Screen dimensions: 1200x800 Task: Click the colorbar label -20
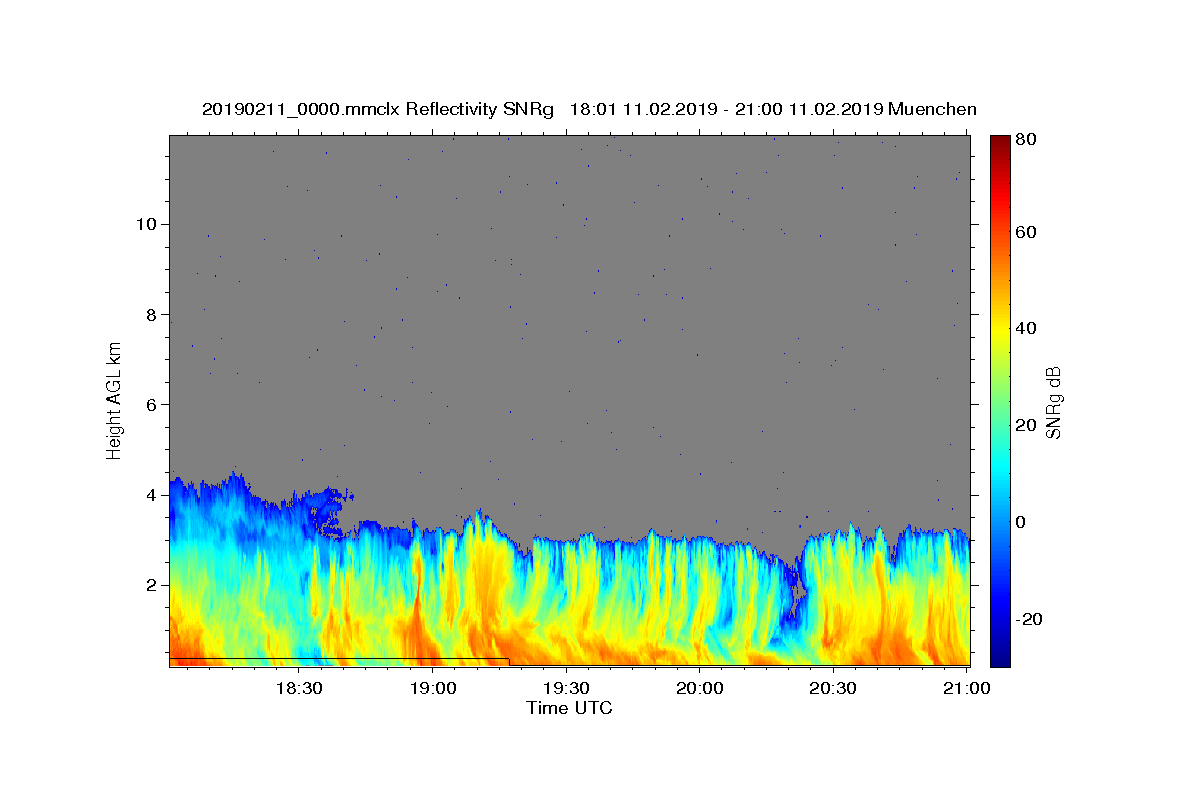pyautogui.click(x=1028, y=619)
